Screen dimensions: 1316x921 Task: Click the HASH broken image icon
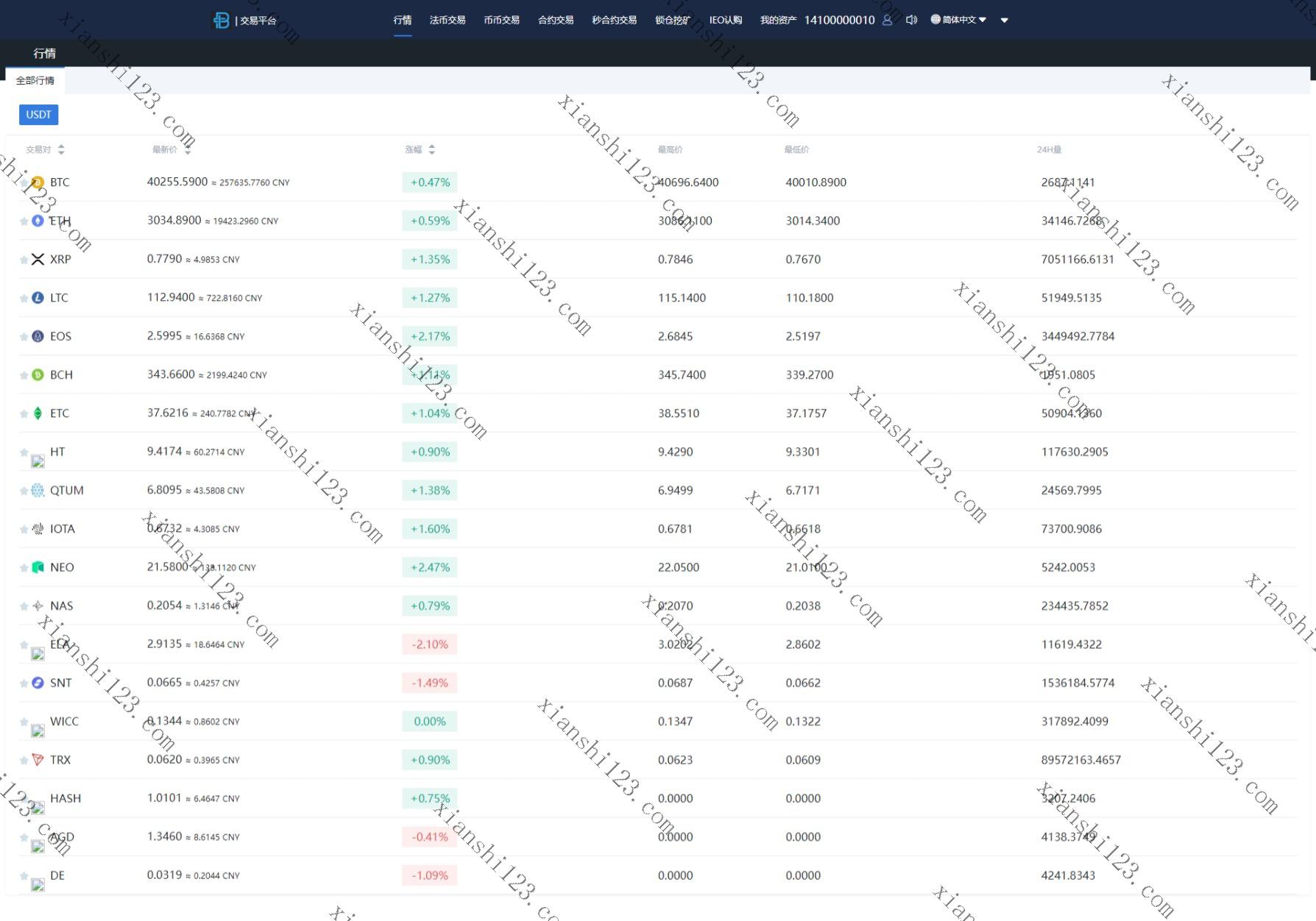coord(38,808)
